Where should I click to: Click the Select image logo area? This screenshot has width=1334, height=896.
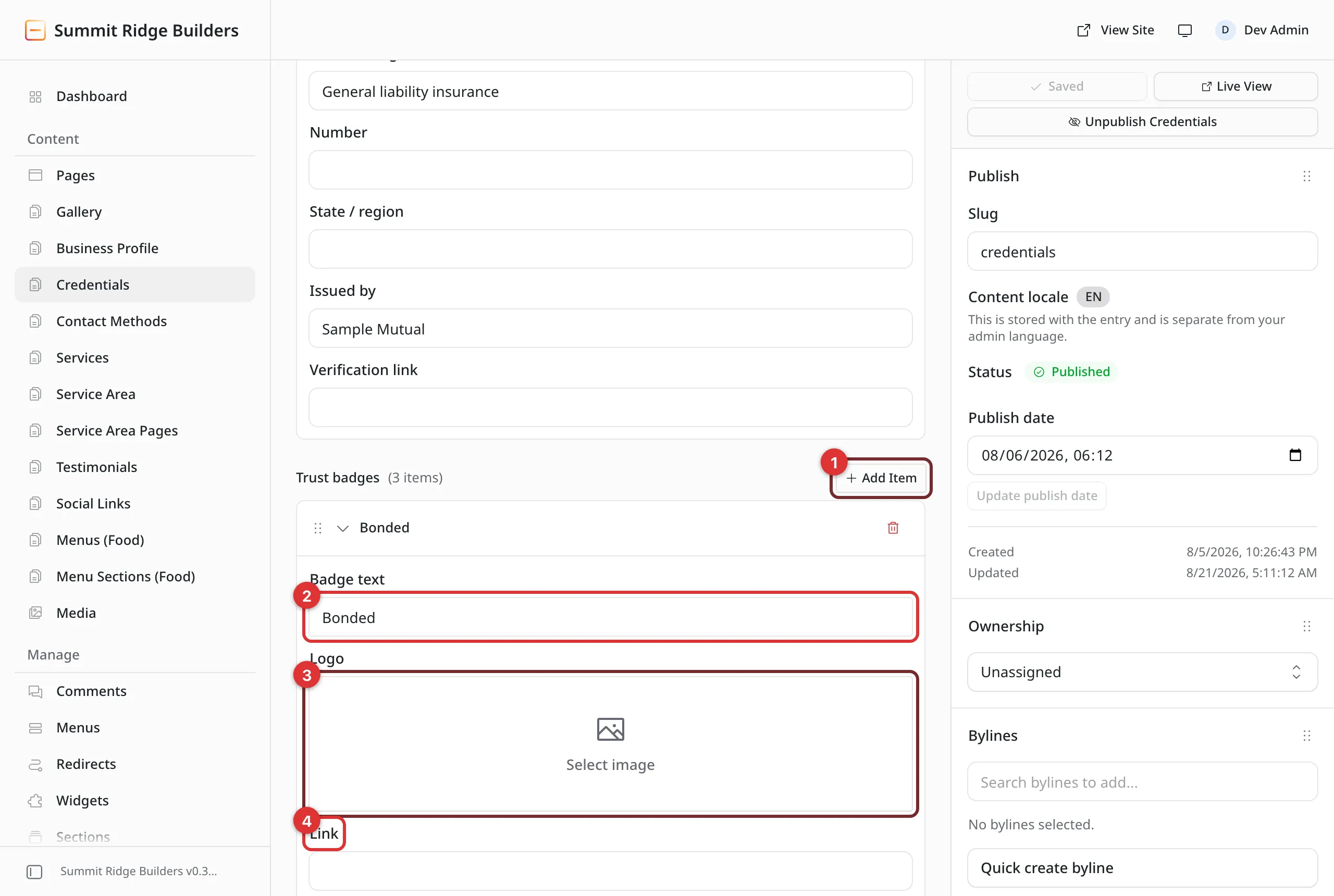coord(610,744)
